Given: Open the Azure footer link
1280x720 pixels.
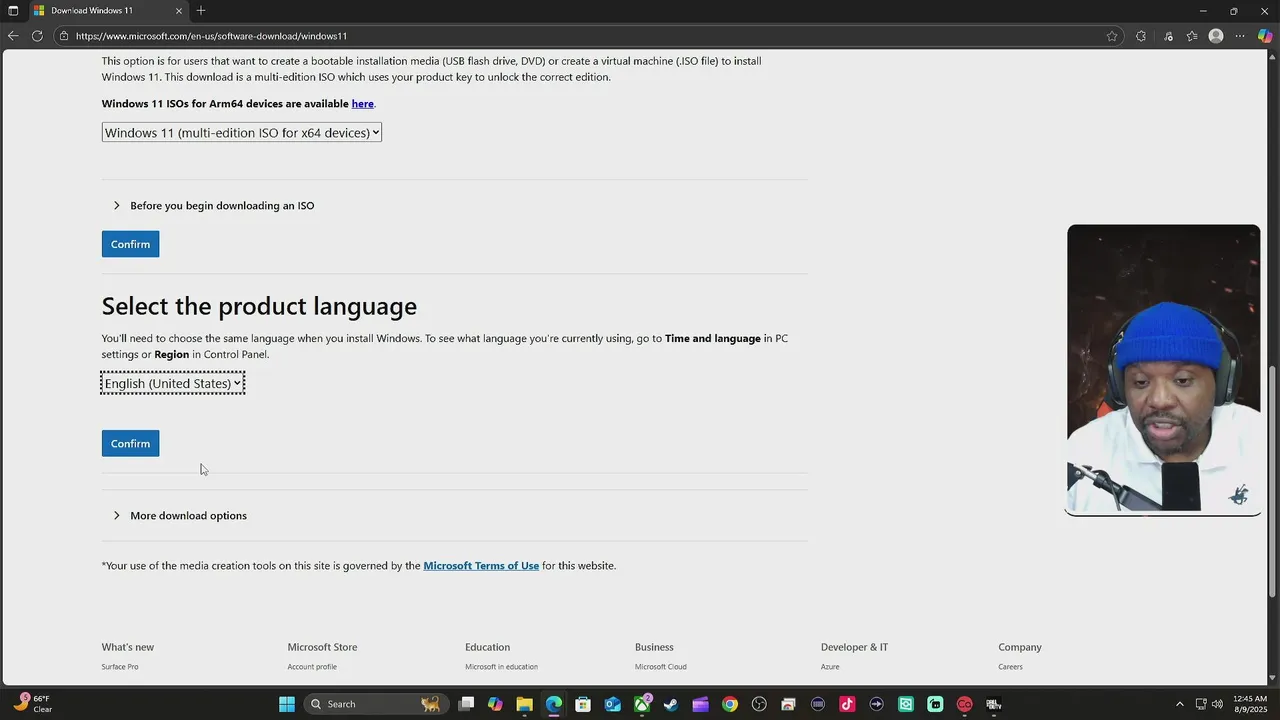Looking at the screenshot, I should 830,667.
